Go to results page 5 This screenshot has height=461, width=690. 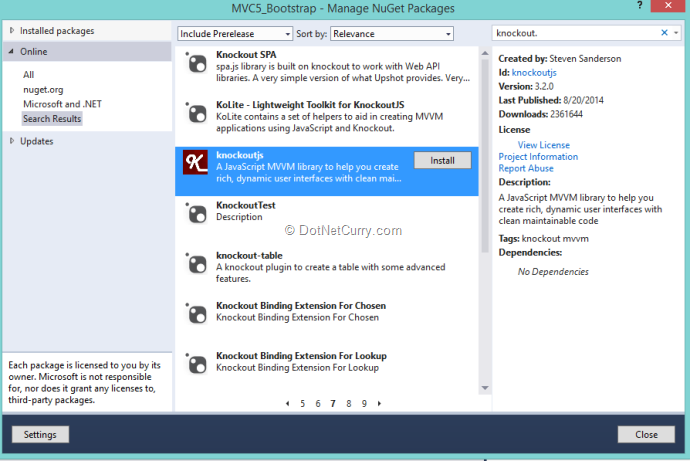[x=302, y=403]
